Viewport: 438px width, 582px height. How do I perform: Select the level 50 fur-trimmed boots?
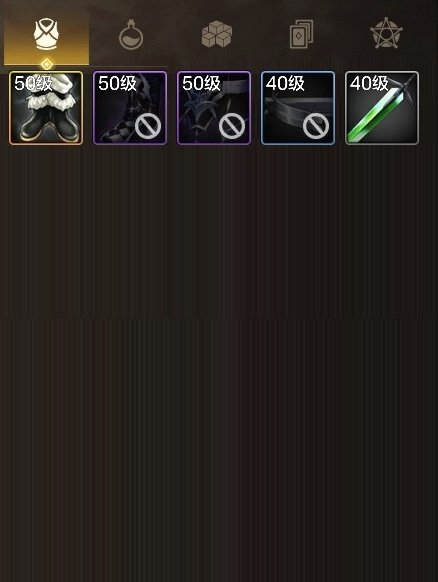pos(46,108)
